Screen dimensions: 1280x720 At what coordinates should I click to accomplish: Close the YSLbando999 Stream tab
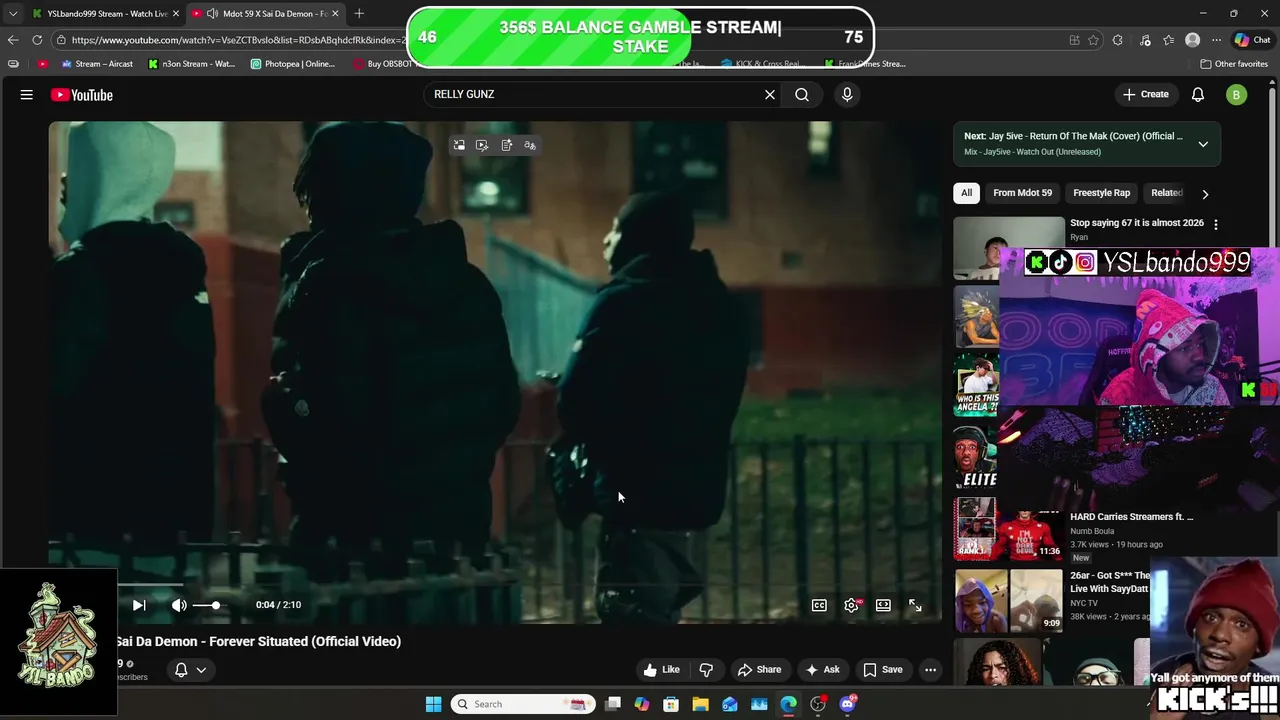click(x=176, y=14)
